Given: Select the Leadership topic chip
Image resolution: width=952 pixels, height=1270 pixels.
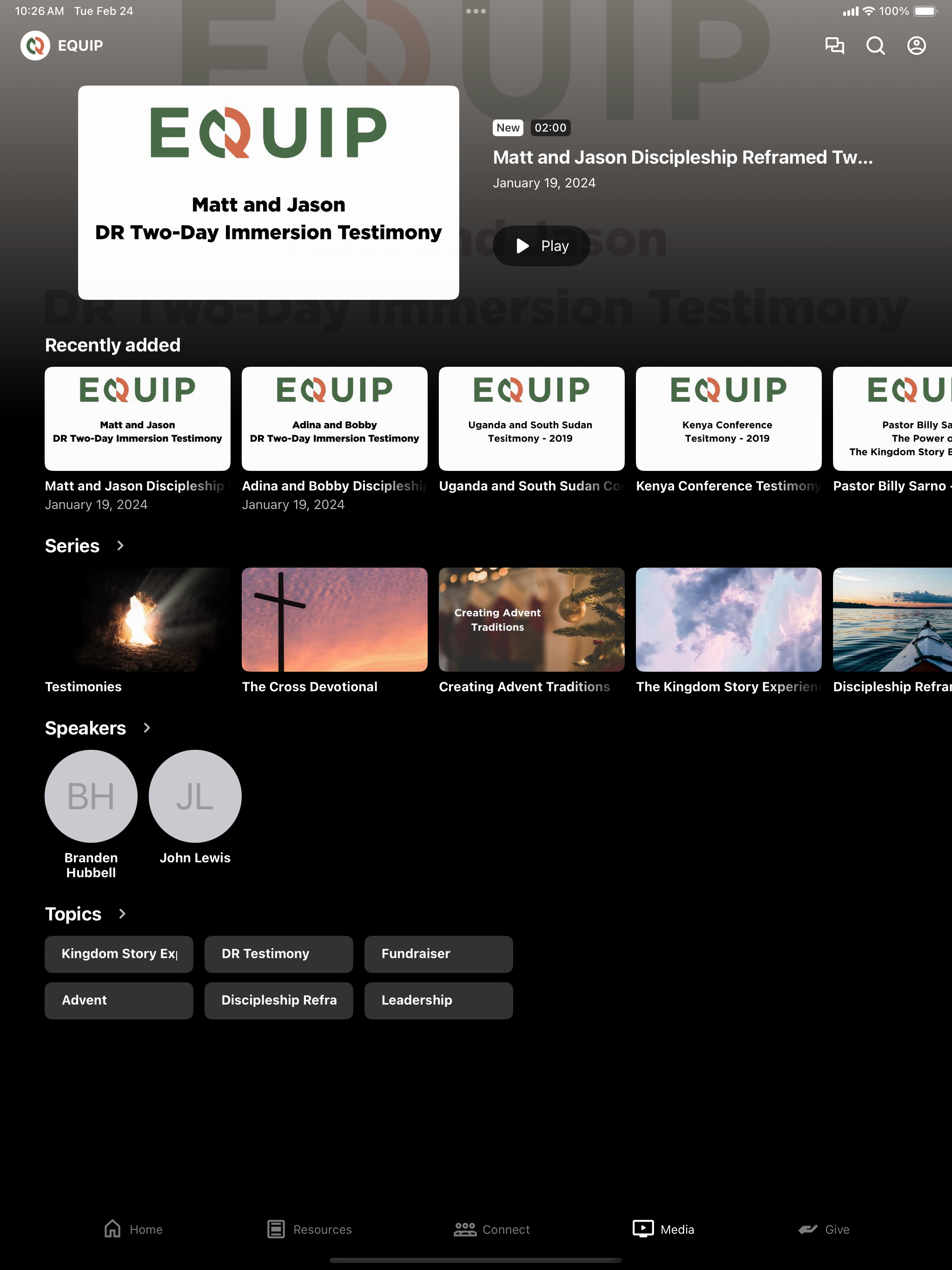Looking at the screenshot, I should click(439, 1001).
